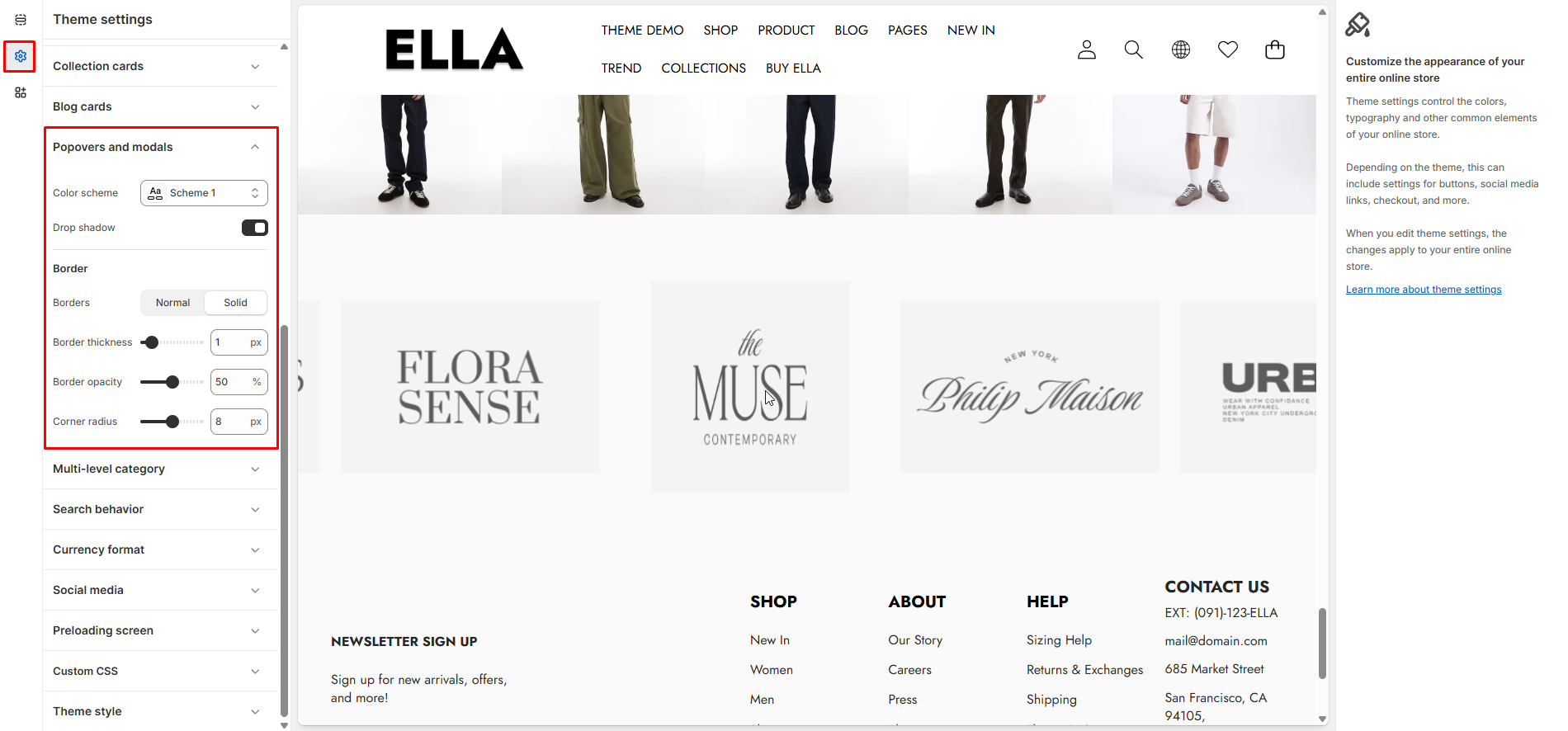
Task: Select Solid borders option
Action: [x=235, y=303]
